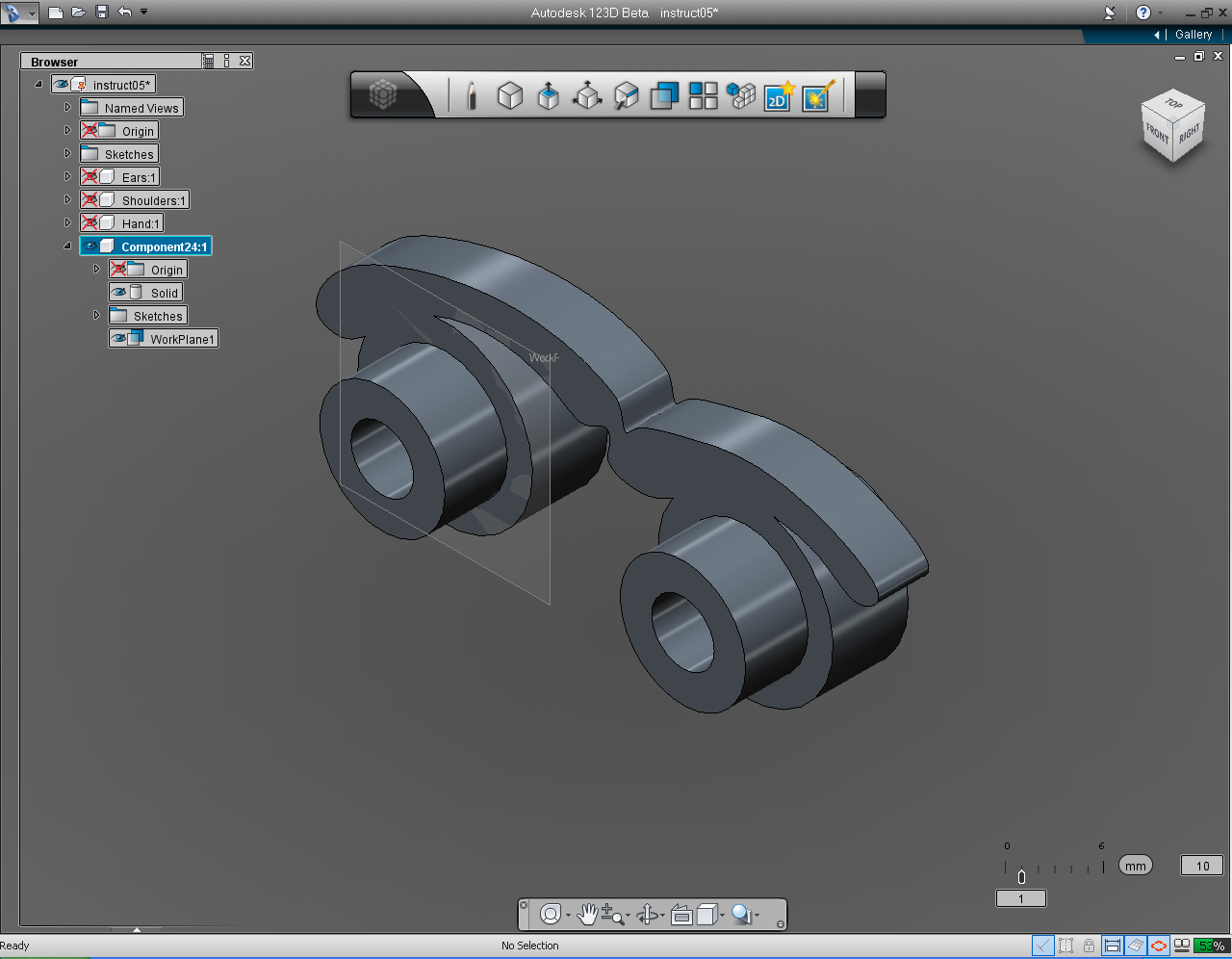
Task: Select the Modify edge cube tool
Action: tap(627, 95)
